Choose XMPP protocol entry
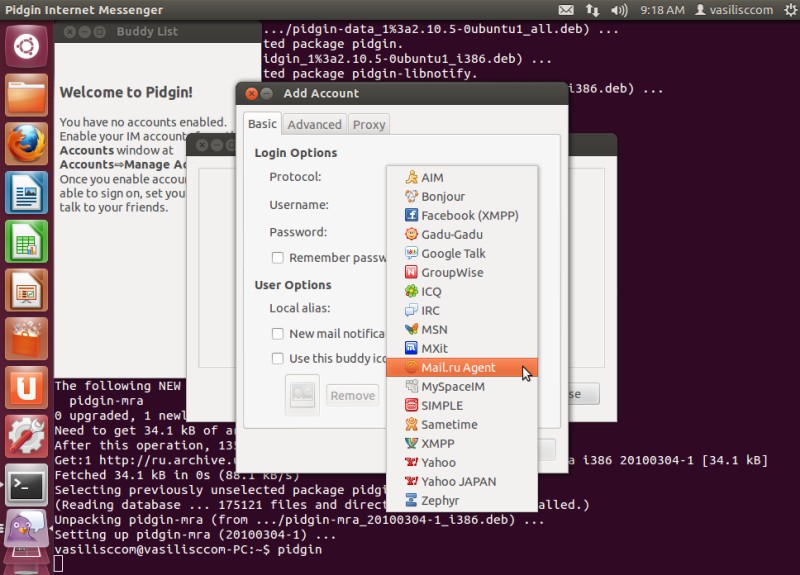800x575 pixels. click(462, 443)
